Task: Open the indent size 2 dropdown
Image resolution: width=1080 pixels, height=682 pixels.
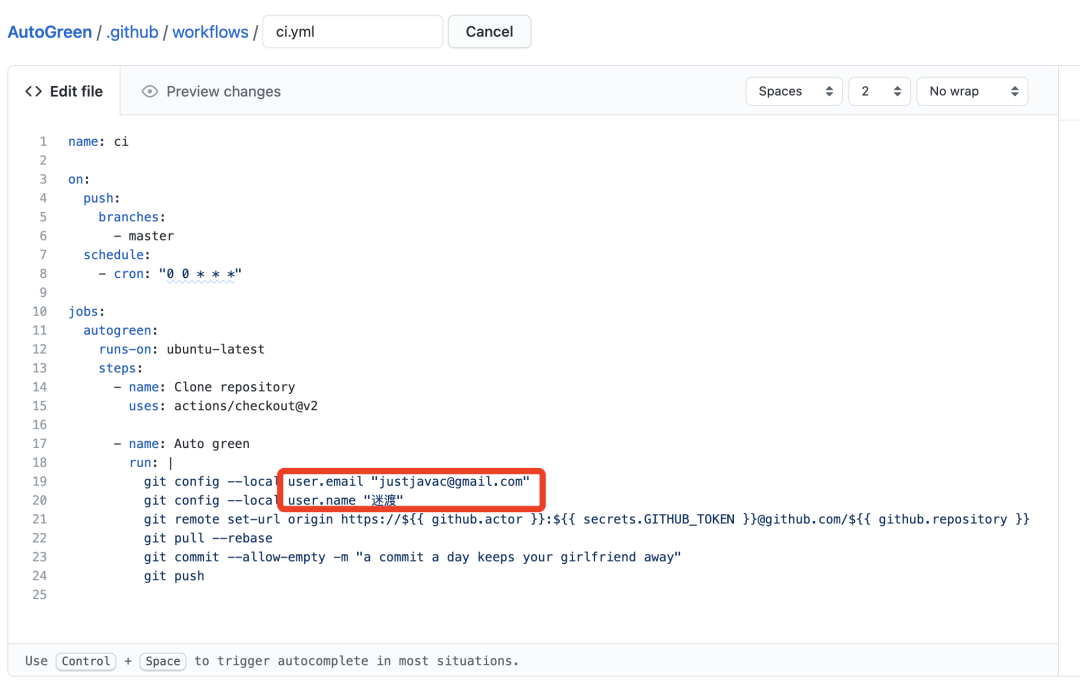Action: click(880, 91)
